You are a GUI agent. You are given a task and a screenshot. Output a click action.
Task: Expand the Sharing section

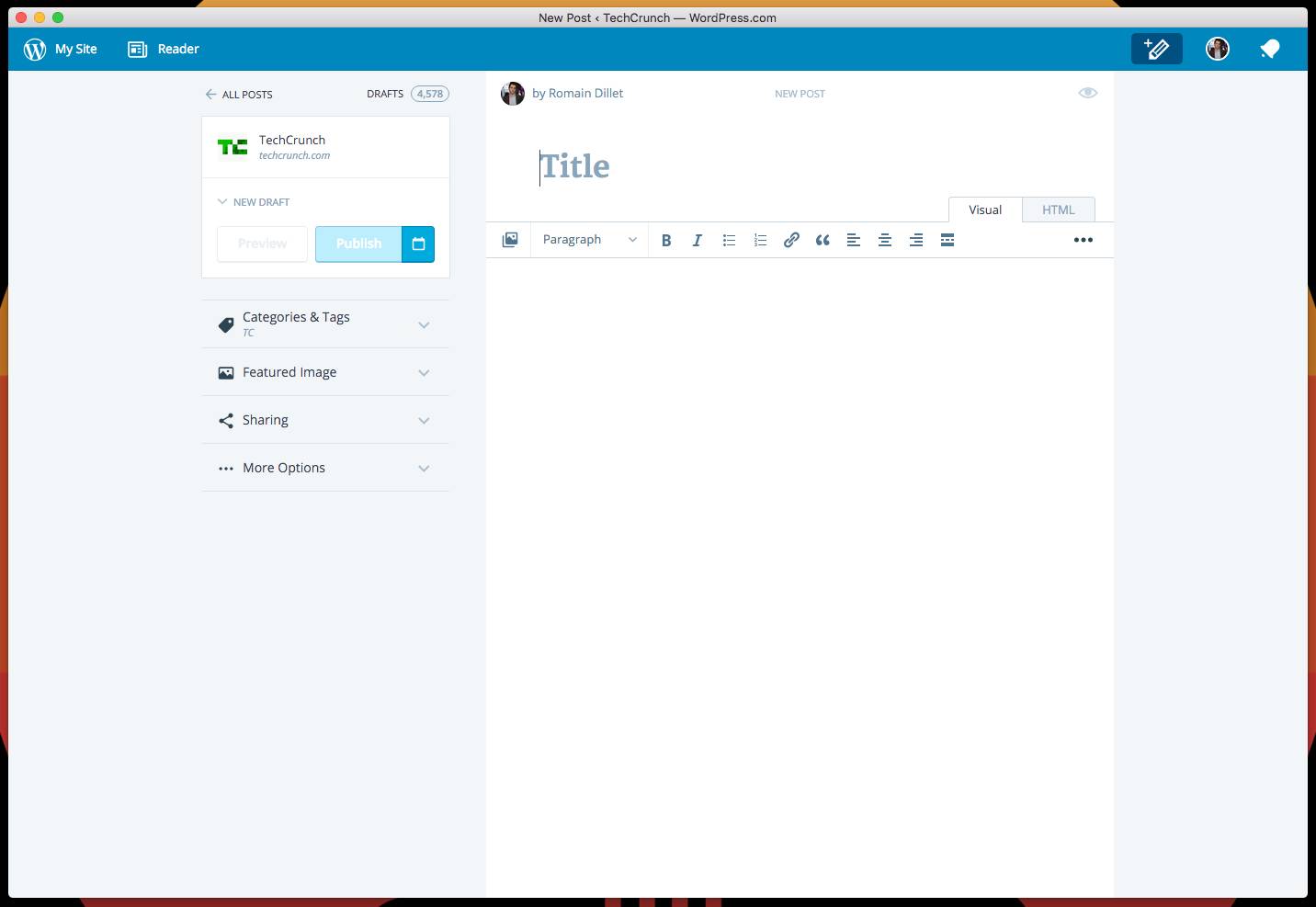(x=424, y=421)
